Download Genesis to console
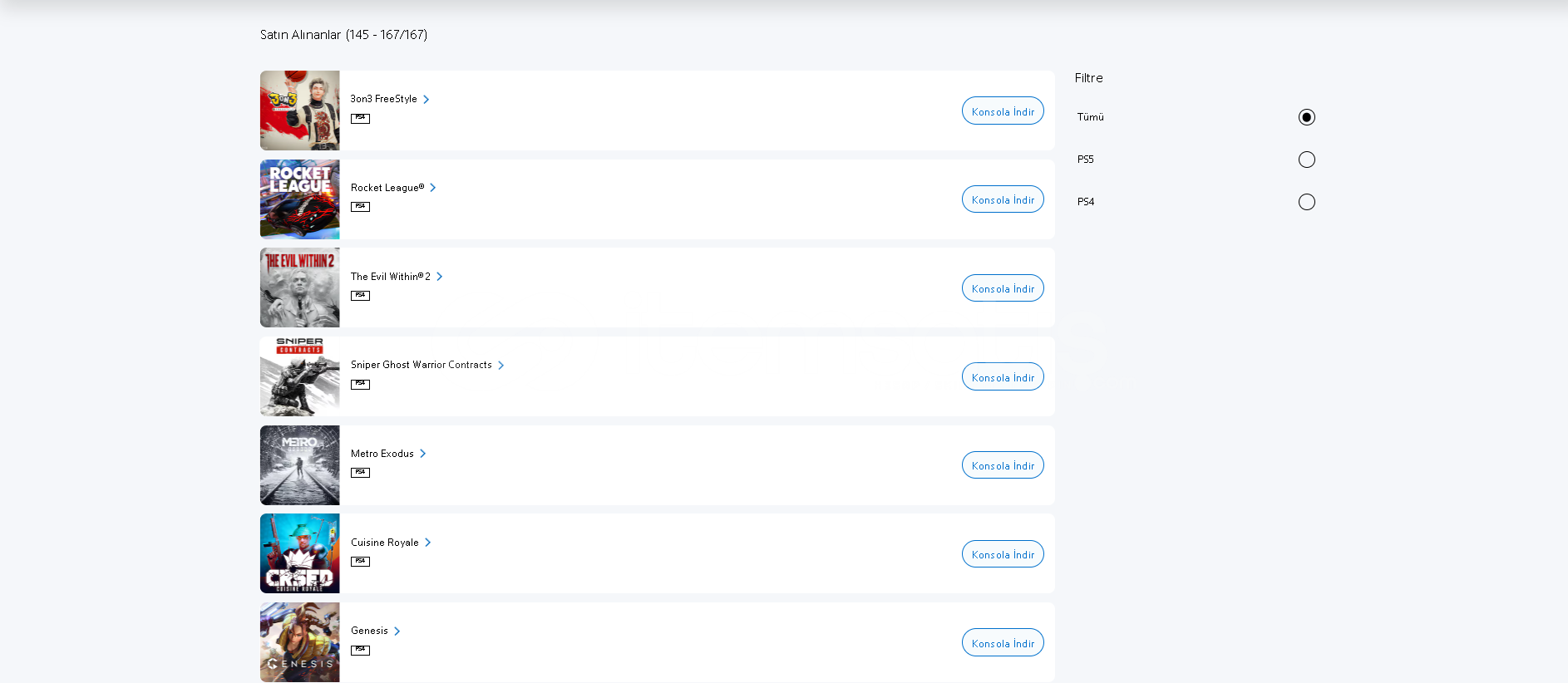Viewport: 1568px width, 683px height. pyautogui.click(x=1003, y=642)
